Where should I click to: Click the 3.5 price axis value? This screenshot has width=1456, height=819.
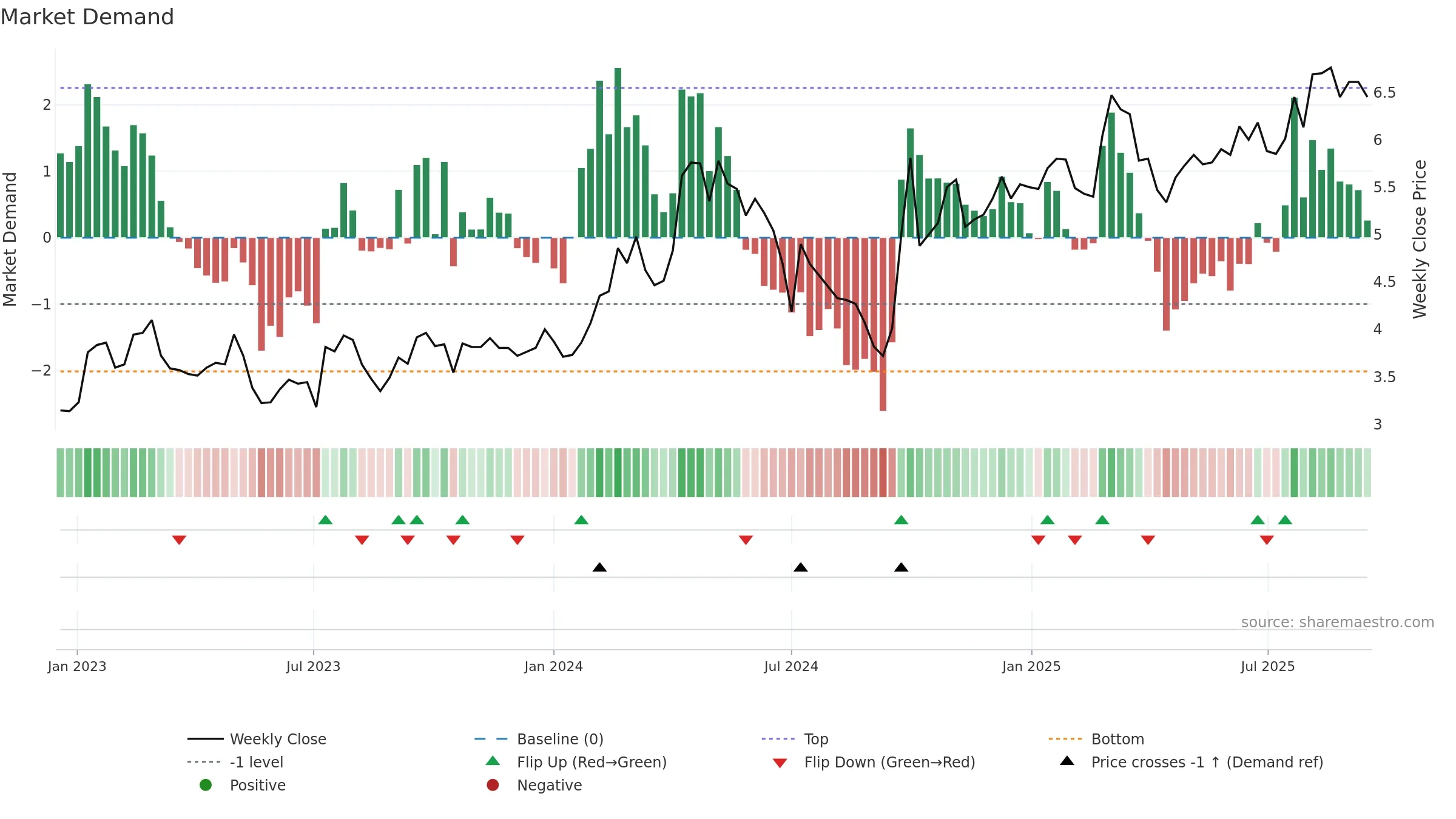(1385, 377)
